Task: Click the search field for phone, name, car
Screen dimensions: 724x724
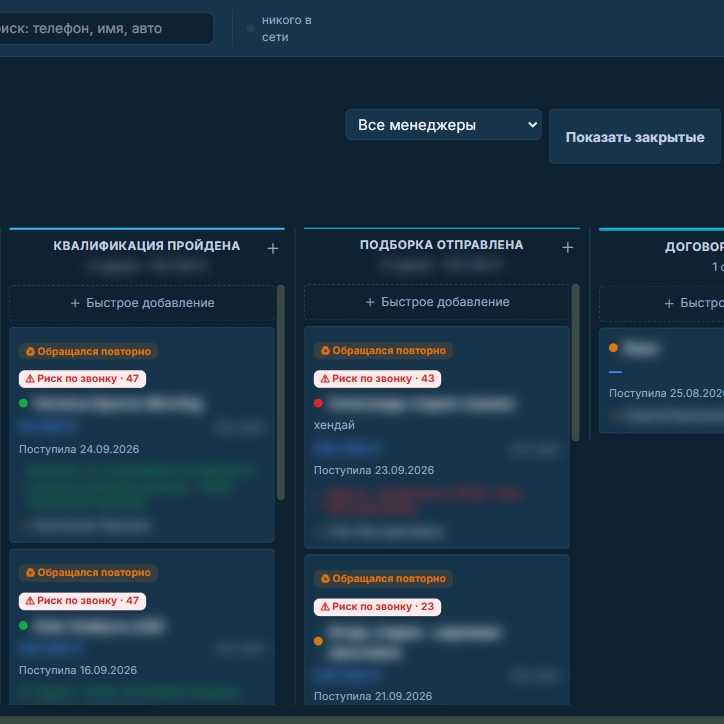Action: pyautogui.click(x=106, y=29)
